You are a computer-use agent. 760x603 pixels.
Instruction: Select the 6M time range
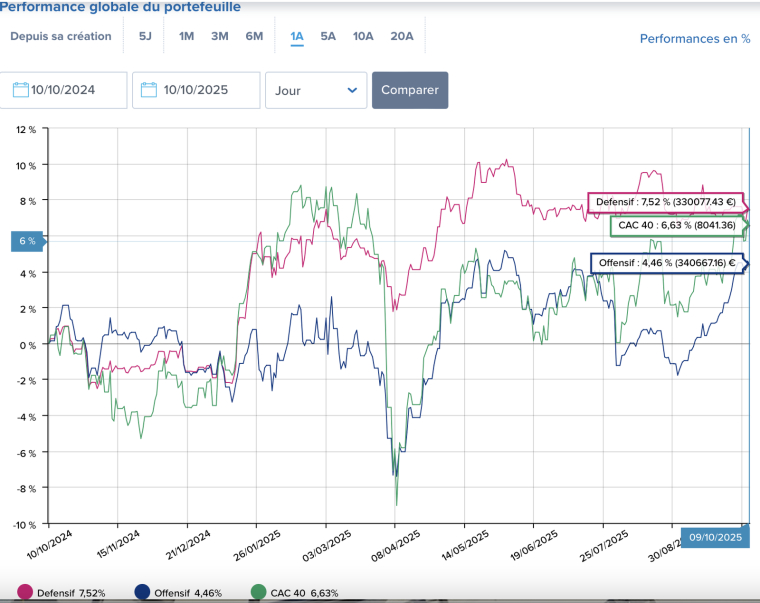click(254, 37)
